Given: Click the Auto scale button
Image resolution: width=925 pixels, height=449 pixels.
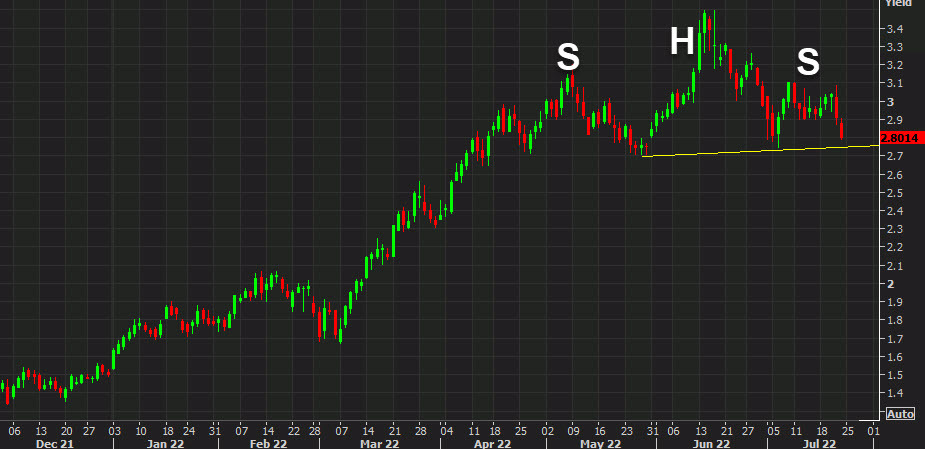Looking at the screenshot, I should (x=900, y=414).
